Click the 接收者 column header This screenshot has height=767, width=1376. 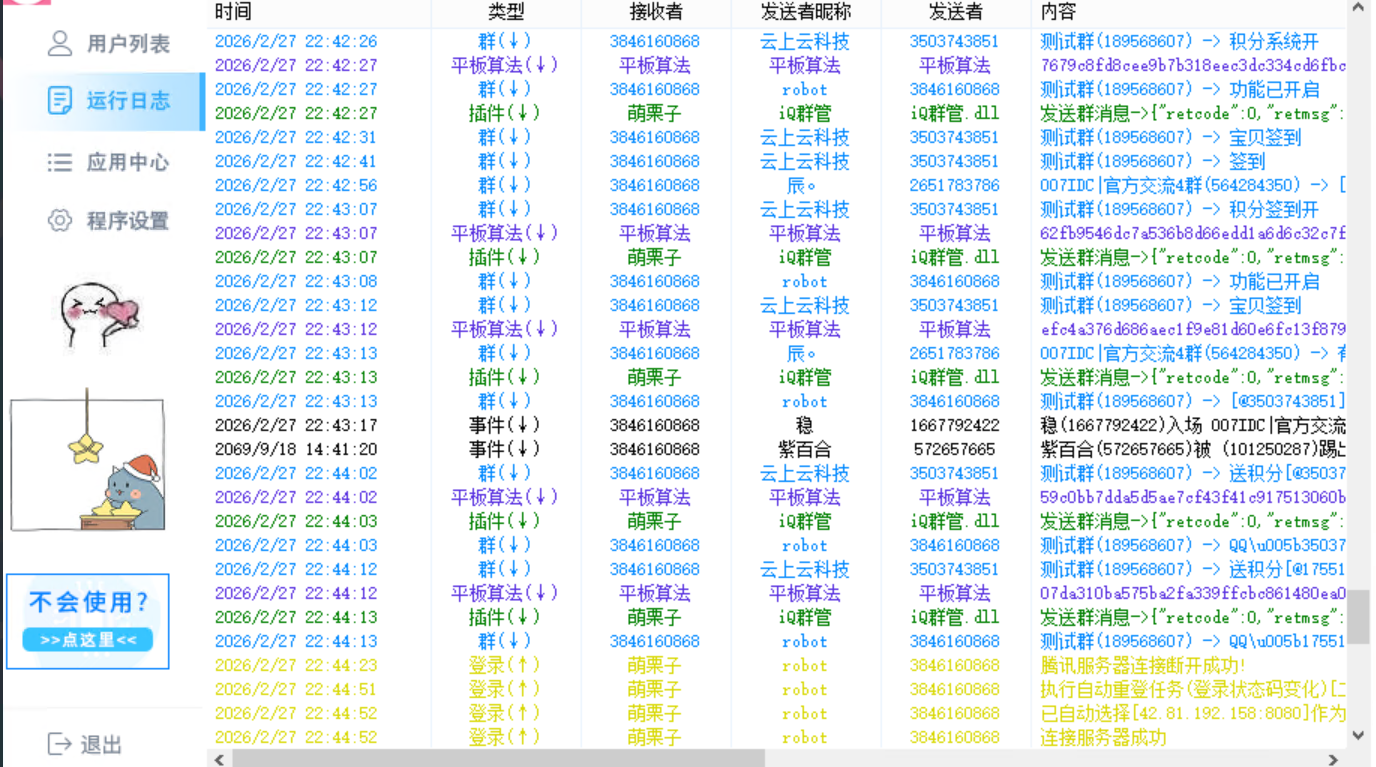click(656, 12)
